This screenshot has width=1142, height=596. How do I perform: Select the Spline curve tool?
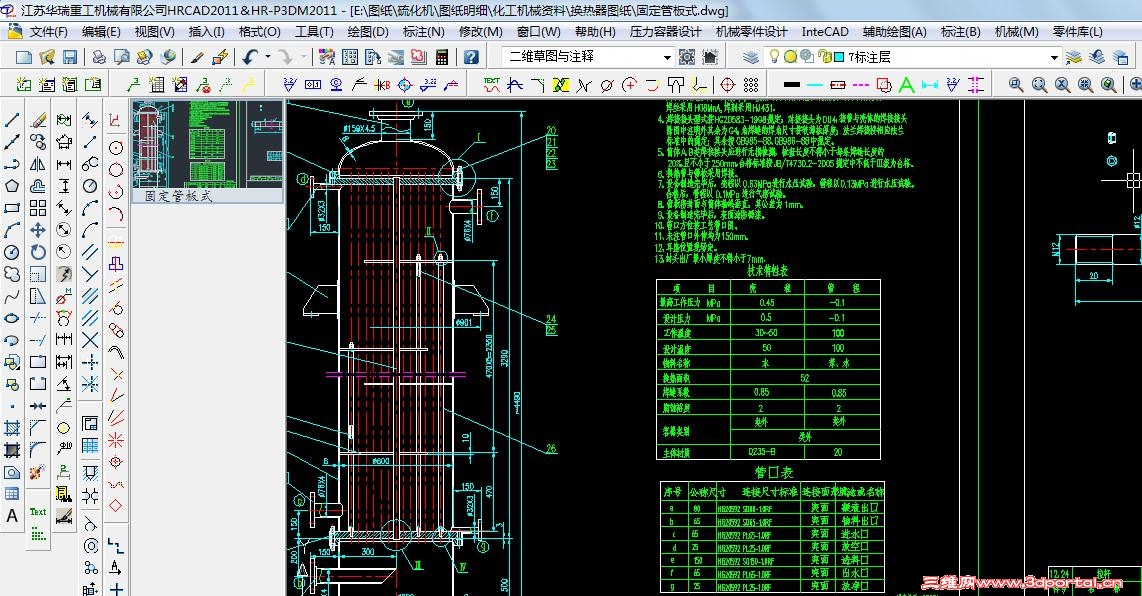pyautogui.click(x=12, y=297)
